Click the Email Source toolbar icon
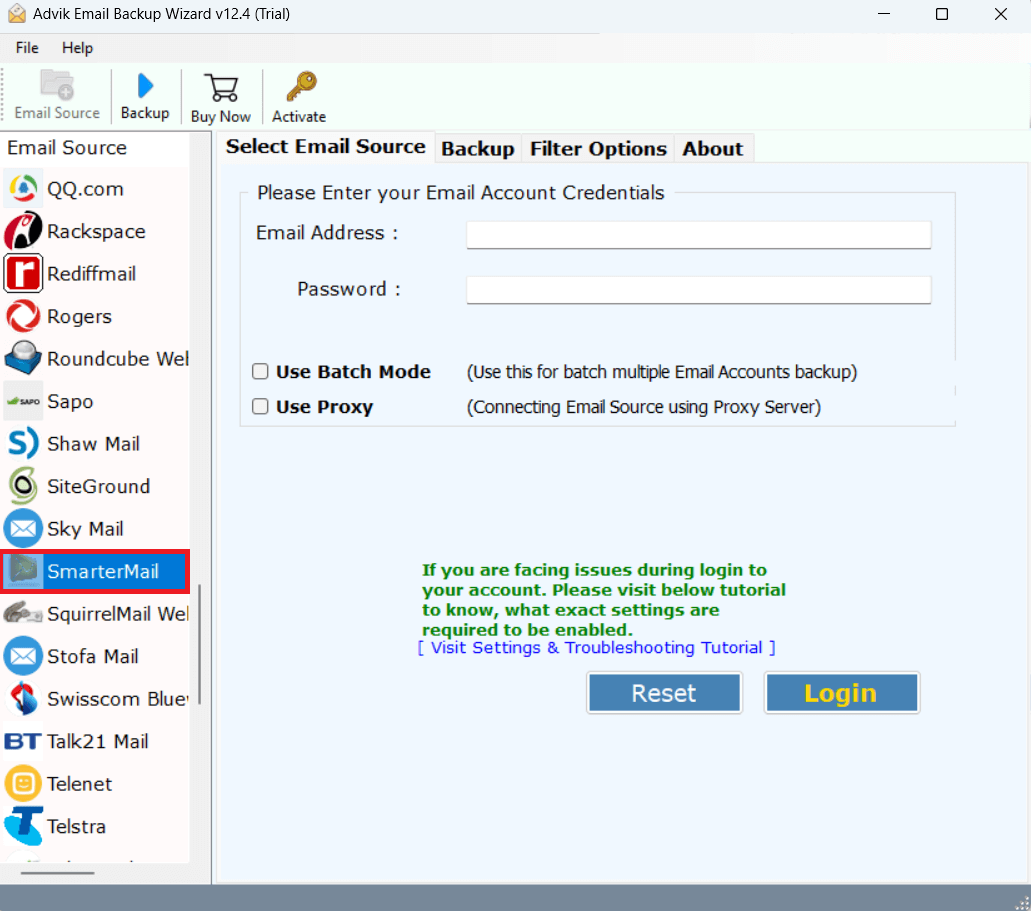 57,86
